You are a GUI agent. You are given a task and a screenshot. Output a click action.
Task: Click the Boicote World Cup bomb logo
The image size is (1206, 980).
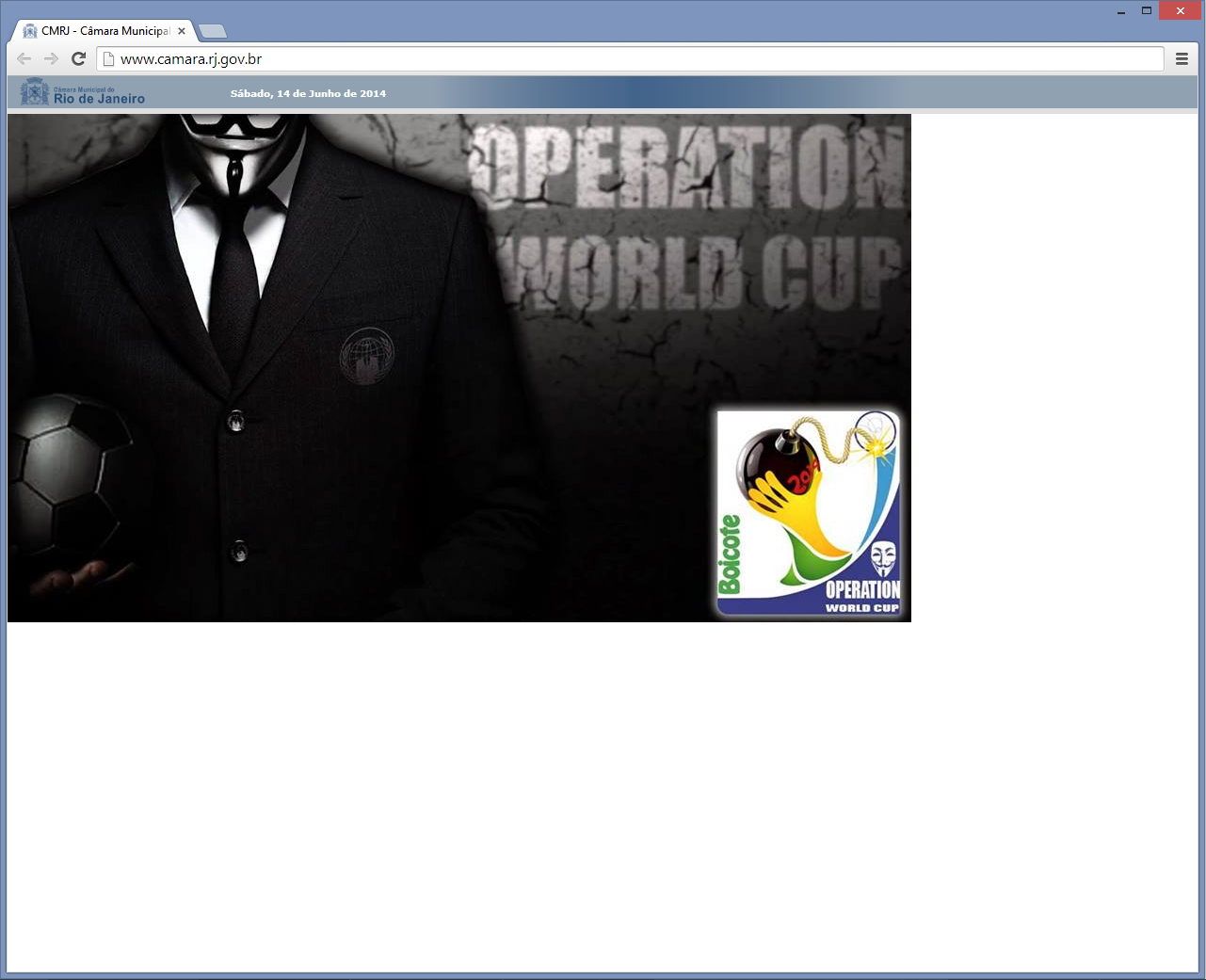coord(809,513)
